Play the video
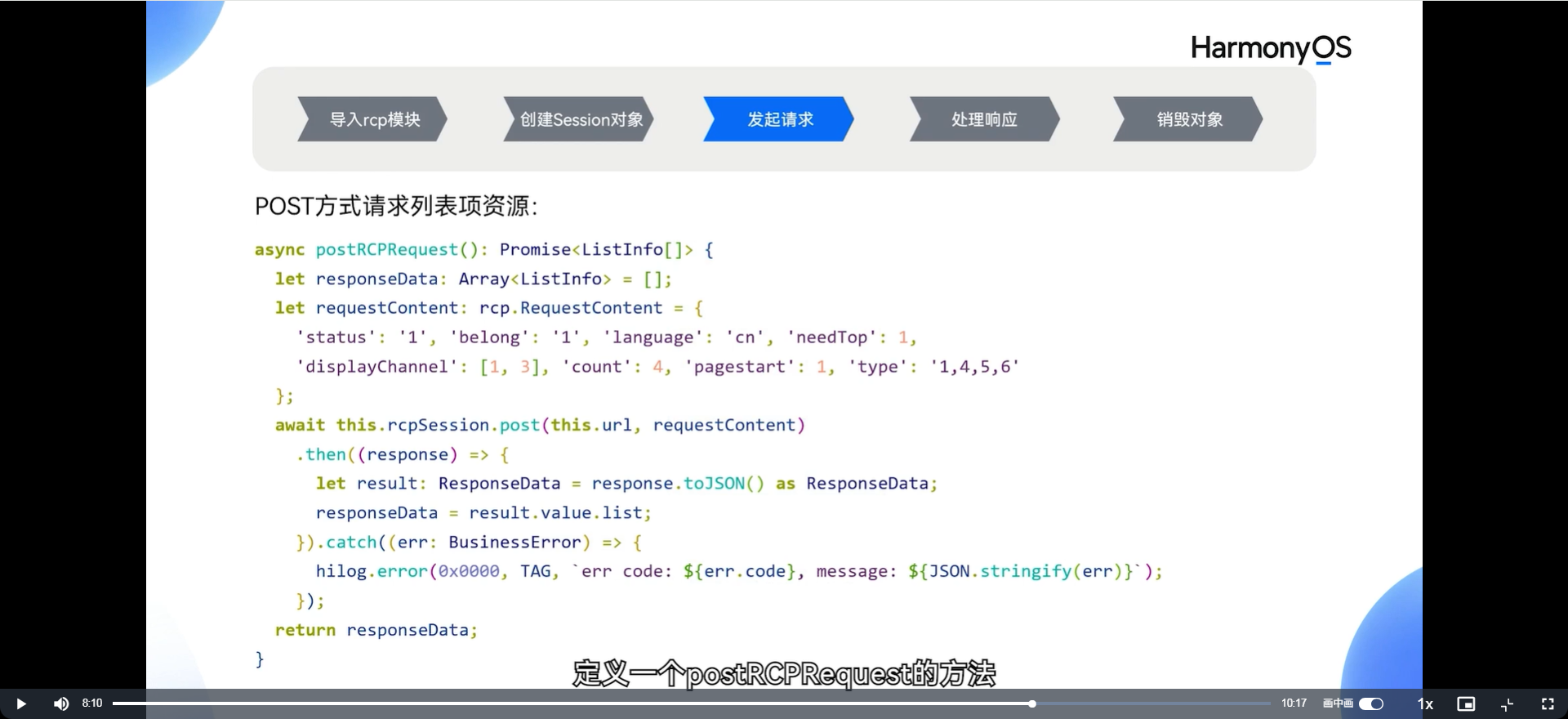1568x719 pixels. 21,703
